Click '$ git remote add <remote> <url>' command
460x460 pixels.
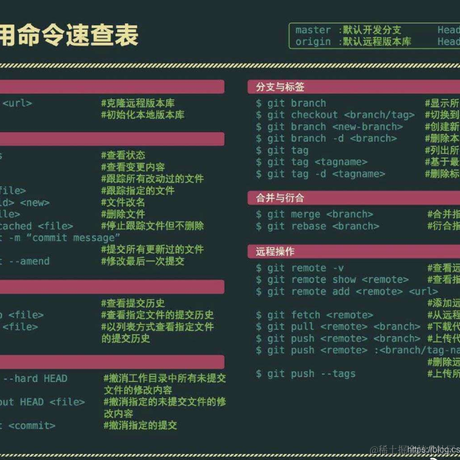347,291
